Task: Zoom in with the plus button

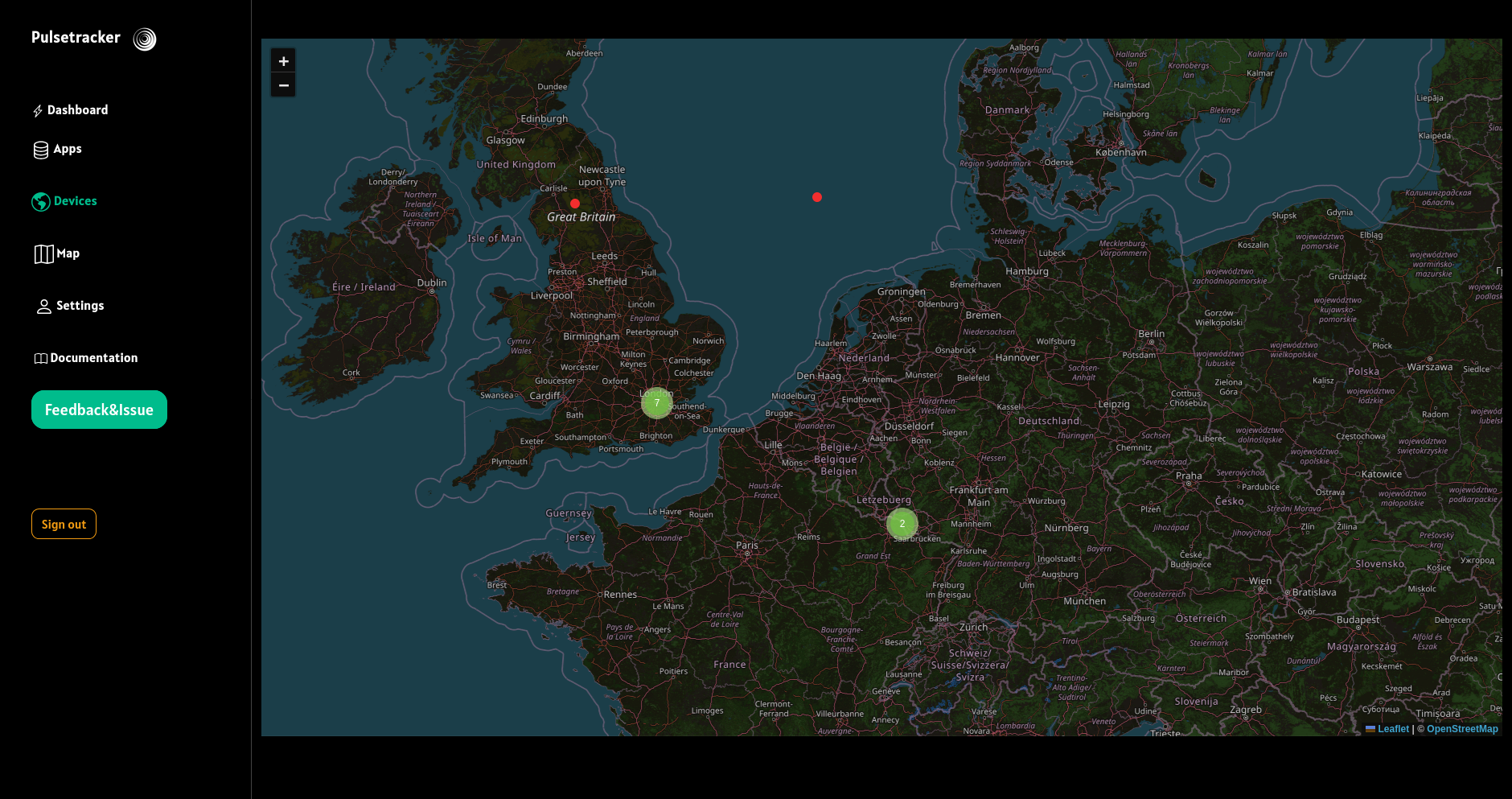Action: (283, 61)
